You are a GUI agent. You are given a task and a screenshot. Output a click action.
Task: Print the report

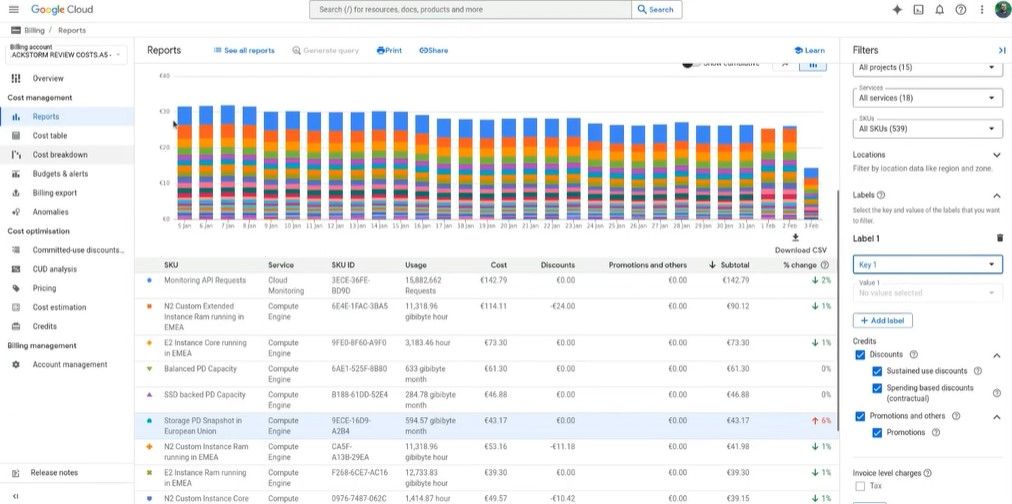[389, 50]
